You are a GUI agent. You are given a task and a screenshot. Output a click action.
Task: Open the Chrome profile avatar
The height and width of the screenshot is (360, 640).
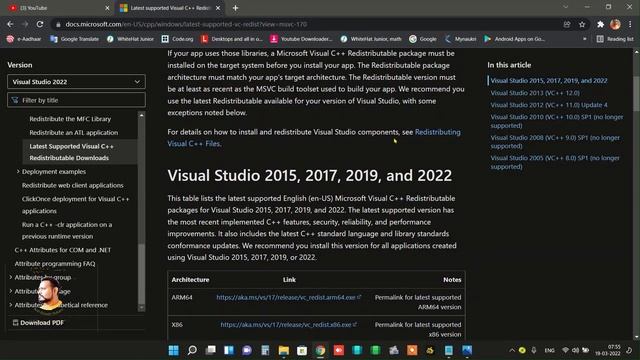point(615,24)
